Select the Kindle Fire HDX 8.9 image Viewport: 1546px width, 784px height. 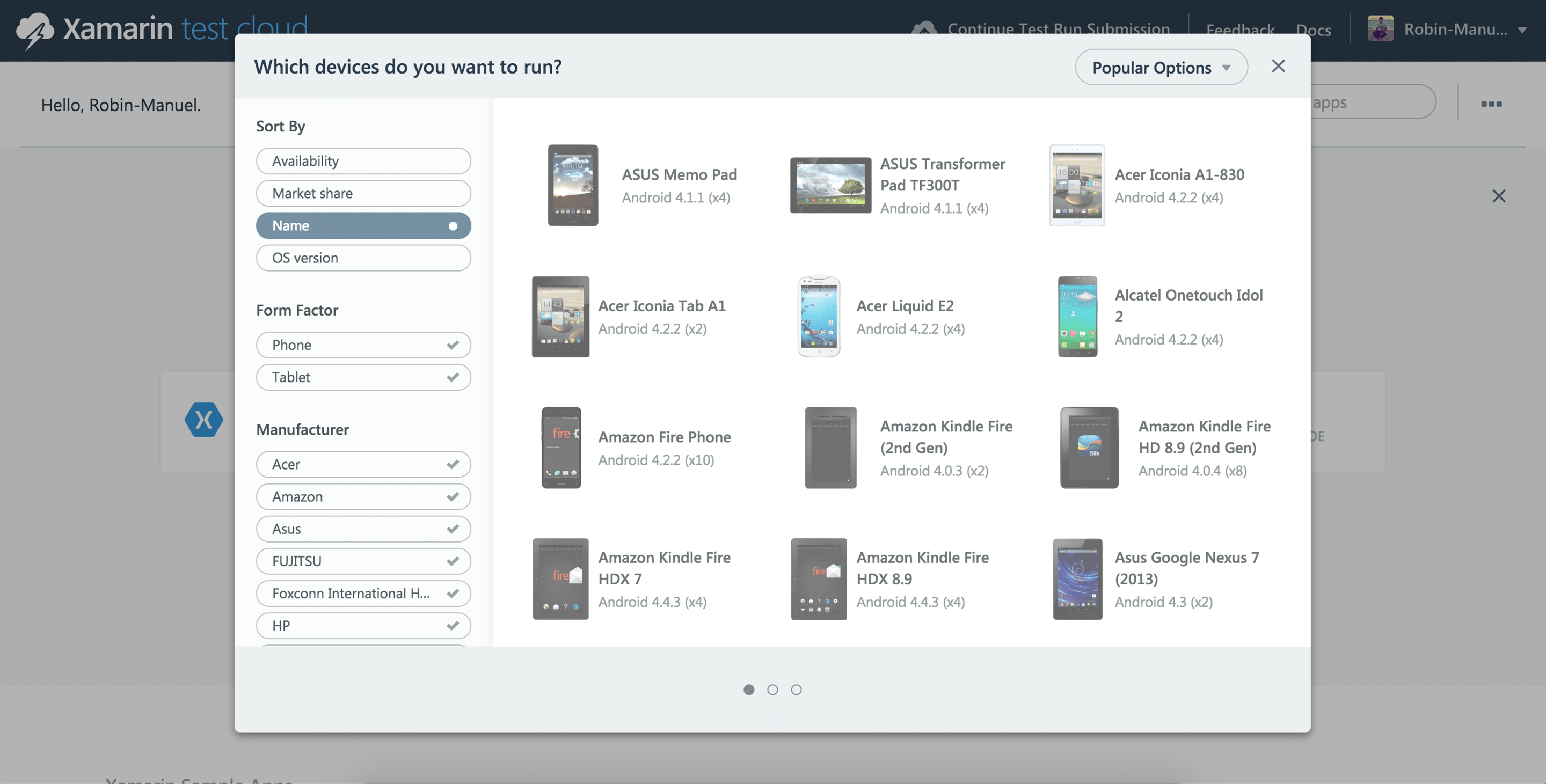(x=819, y=579)
